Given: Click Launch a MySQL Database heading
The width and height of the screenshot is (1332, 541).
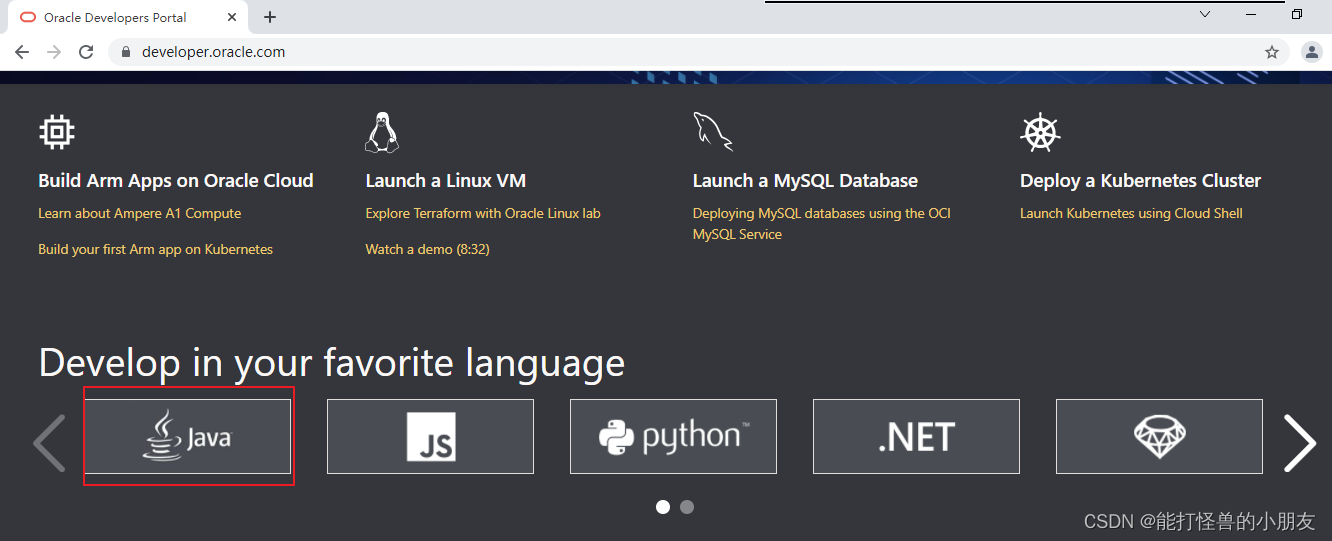Looking at the screenshot, I should tap(805, 181).
